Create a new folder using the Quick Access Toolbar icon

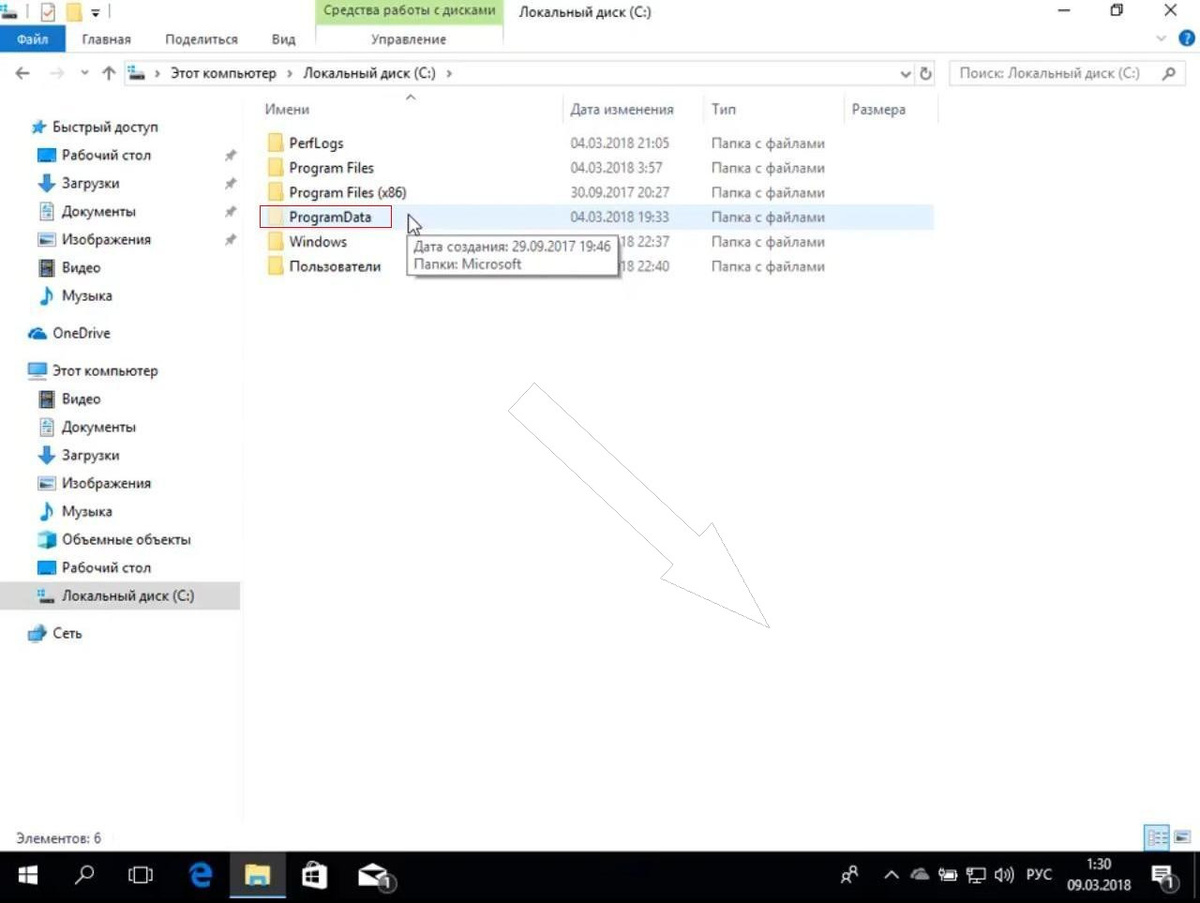coord(73,12)
